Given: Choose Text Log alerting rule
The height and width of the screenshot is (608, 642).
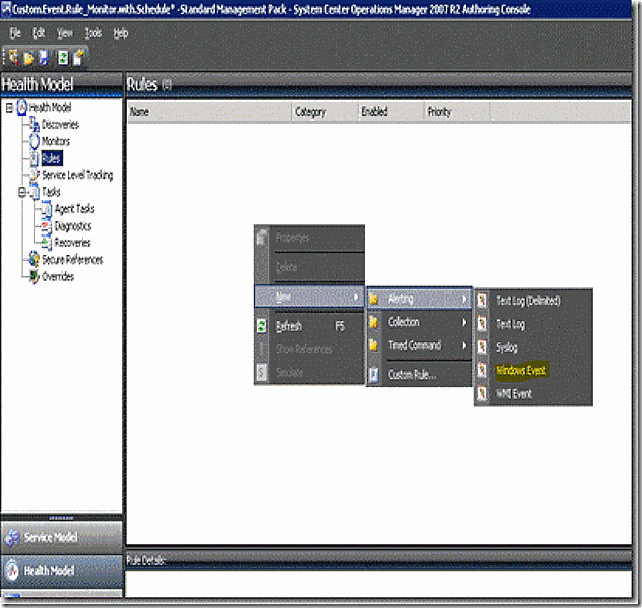Looking at the screenshot, I should tap(534, 324).
